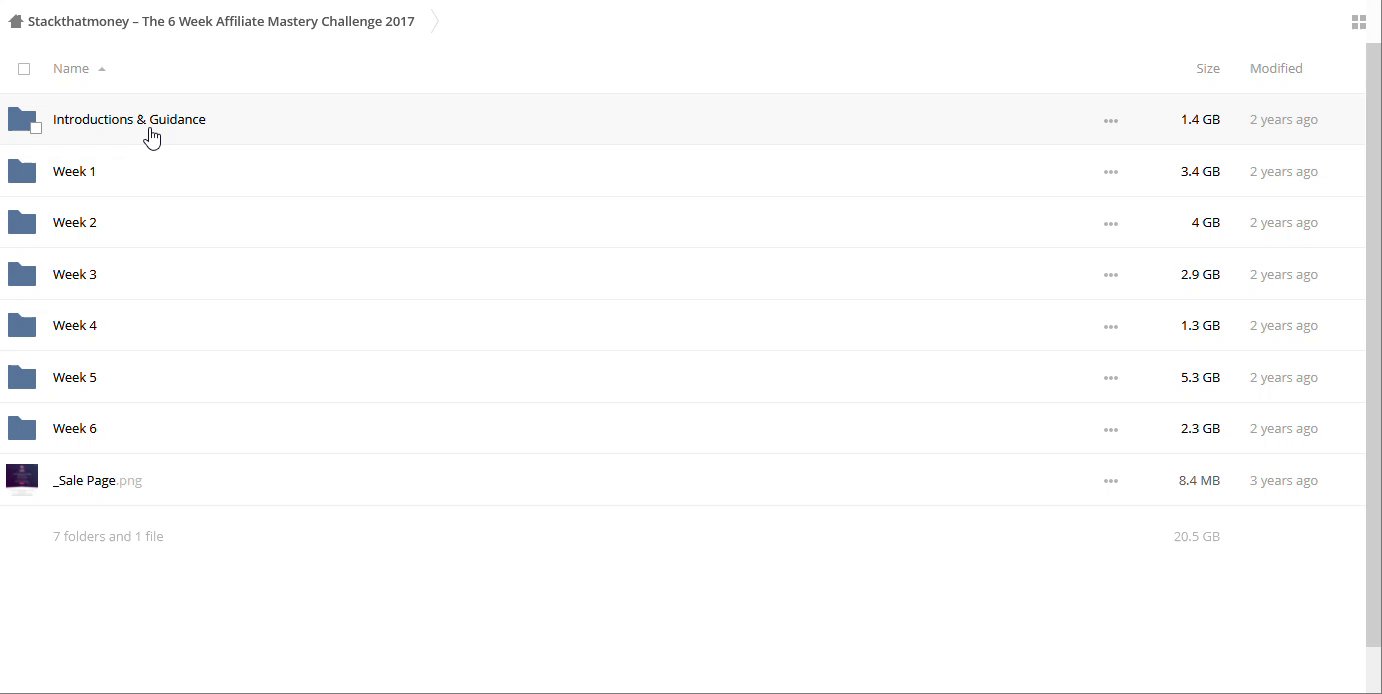
Task: Click the Week 3 folder icon
Action: coord(22,274)
